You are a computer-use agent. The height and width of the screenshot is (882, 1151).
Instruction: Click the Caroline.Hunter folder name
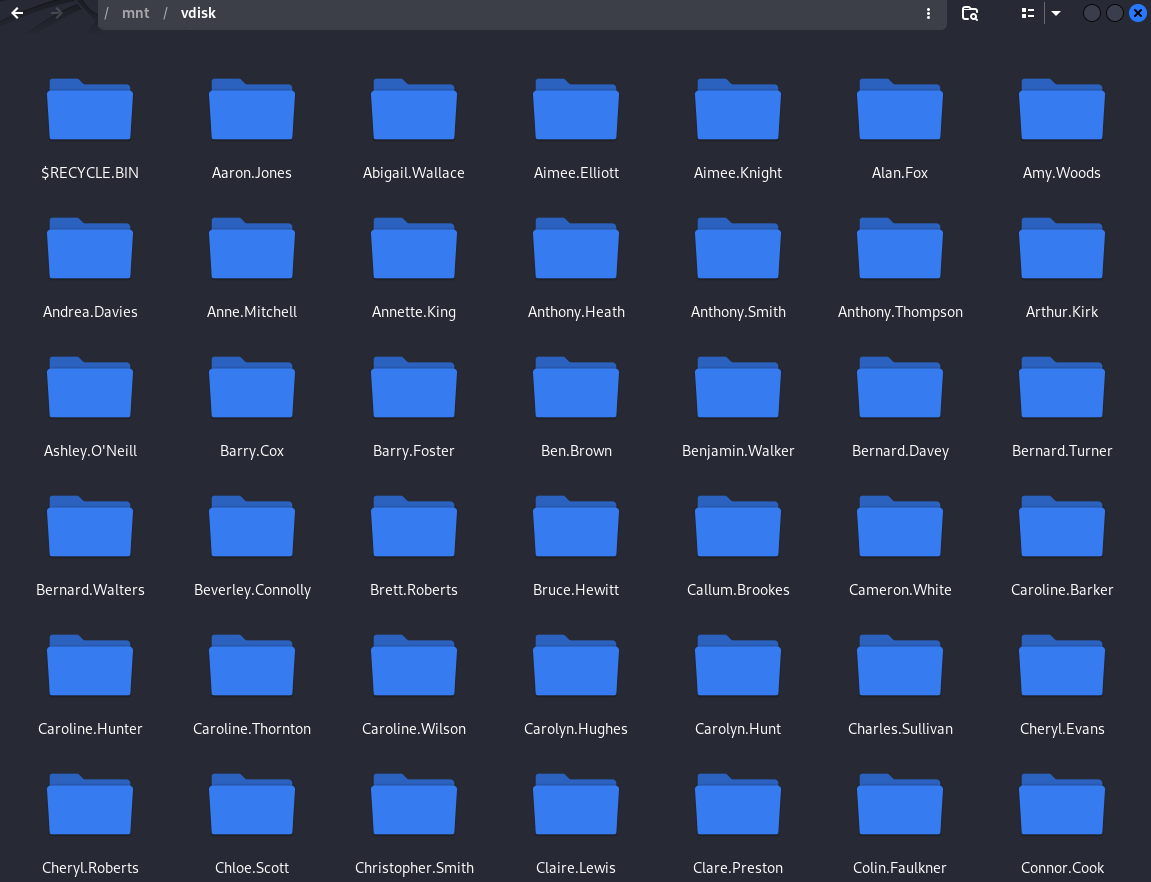90,729
